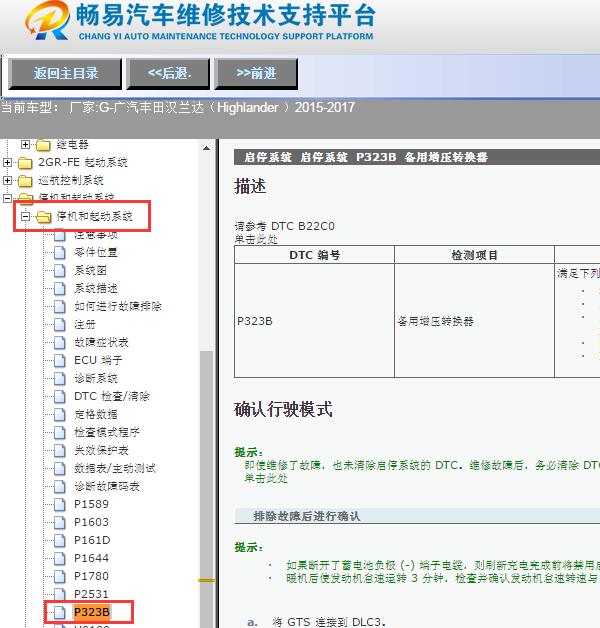Click the tree panel scroll-up arrow

(207, 148)
